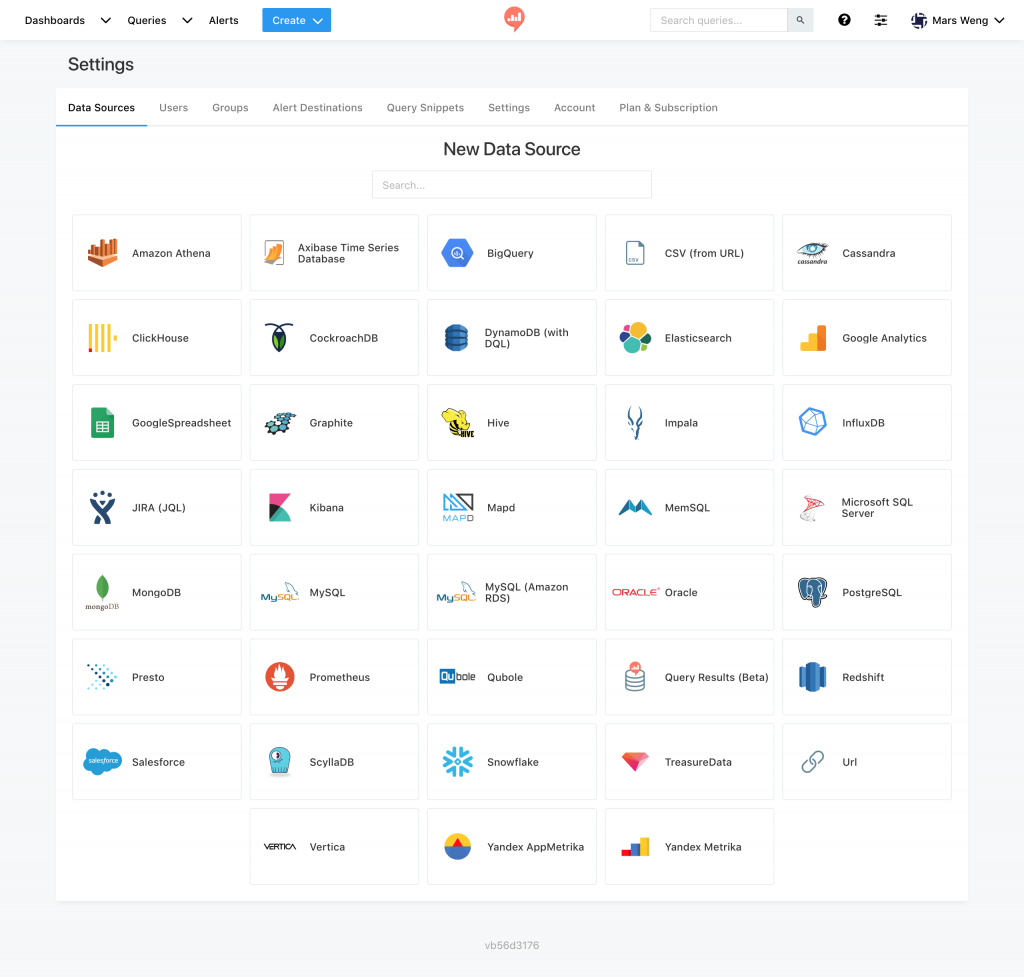Viewport: 1024px width, 977px height.
Task: Choose the Oracle data source card
Action: pos(689,592)
